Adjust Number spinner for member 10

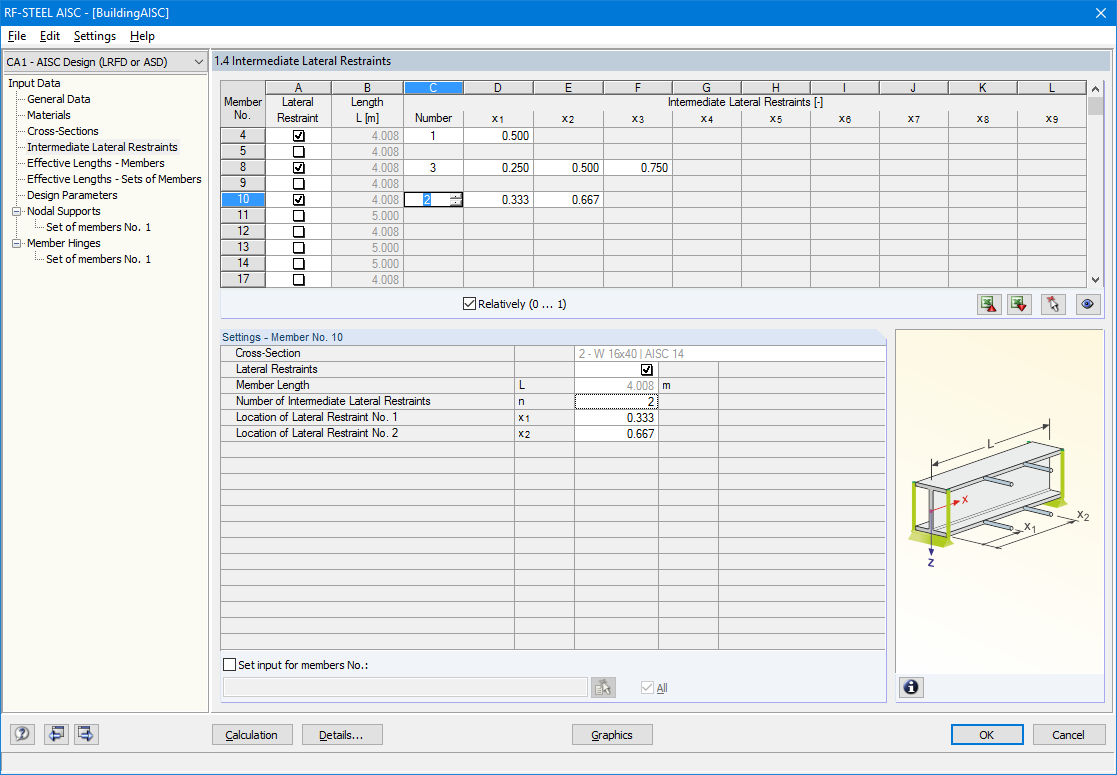456,200
